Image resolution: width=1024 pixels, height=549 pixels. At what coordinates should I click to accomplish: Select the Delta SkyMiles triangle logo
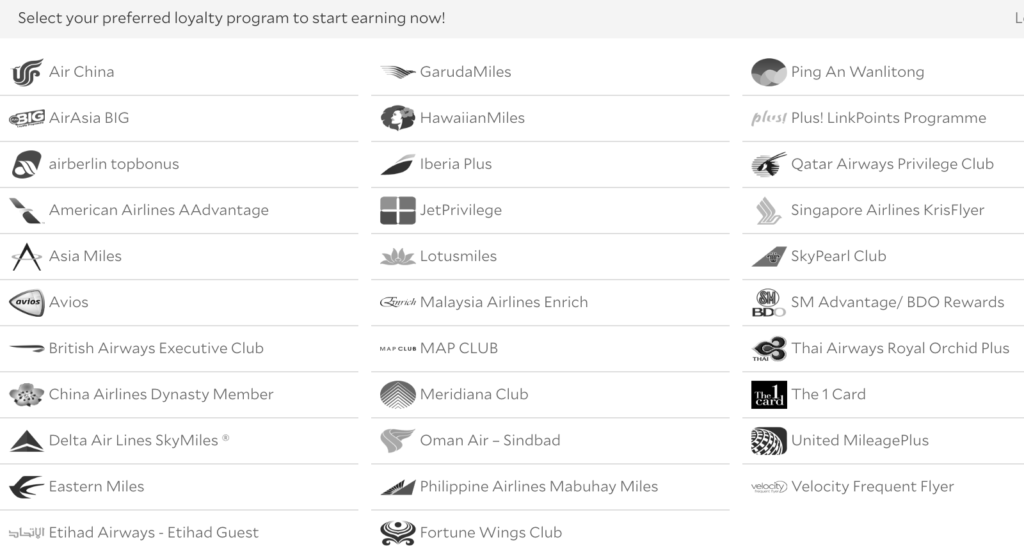coord(27,441)
